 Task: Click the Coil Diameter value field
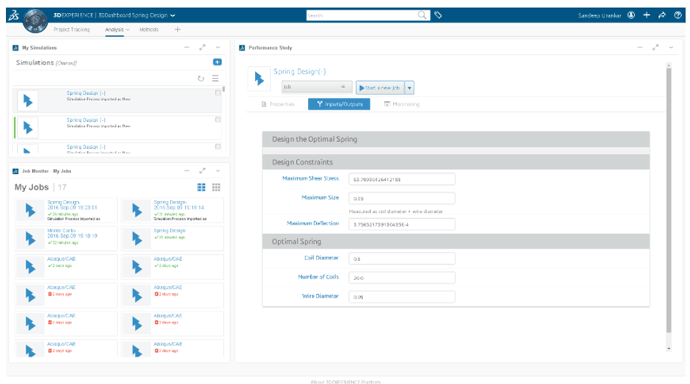point(402,259)
